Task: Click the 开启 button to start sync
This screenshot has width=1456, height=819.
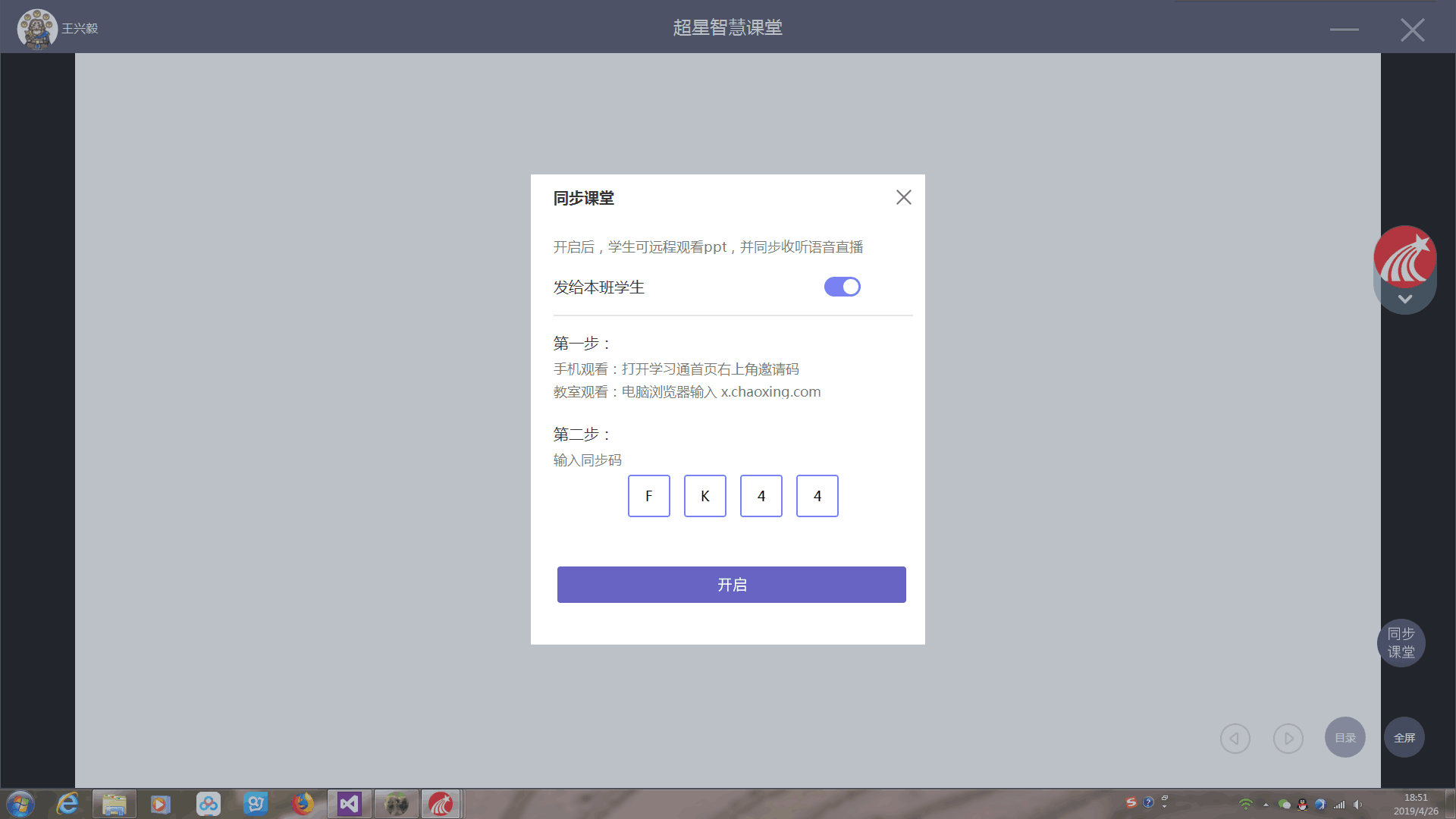Action: tap(731, 585)
